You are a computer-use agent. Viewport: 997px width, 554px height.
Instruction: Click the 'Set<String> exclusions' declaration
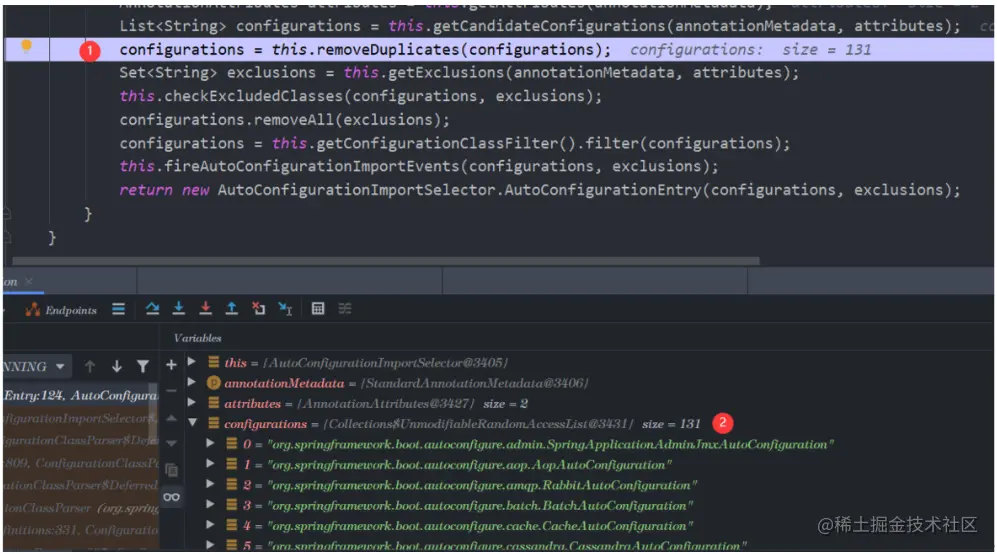(x=217, y=73)
